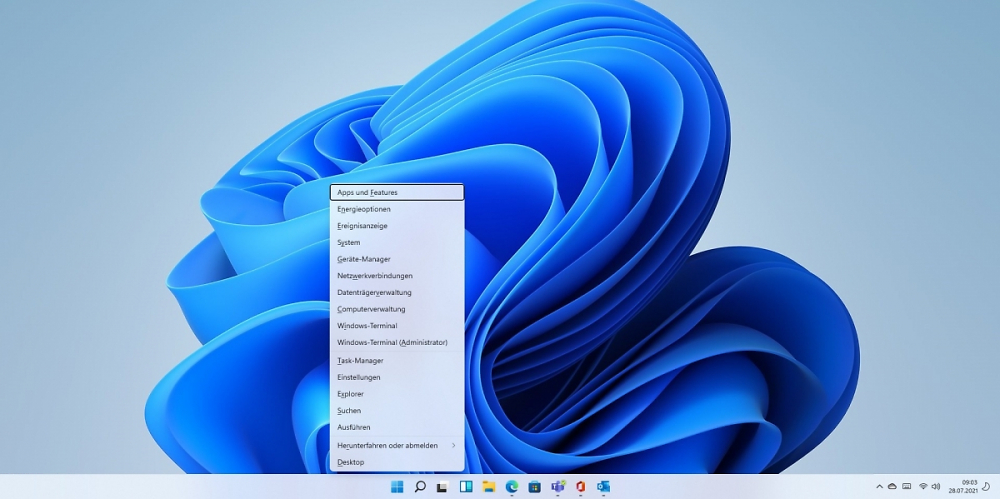The width and height of the screenshot is (1000, 499).
Task: Open Geräte-Manager
Action: pos(397,259)
